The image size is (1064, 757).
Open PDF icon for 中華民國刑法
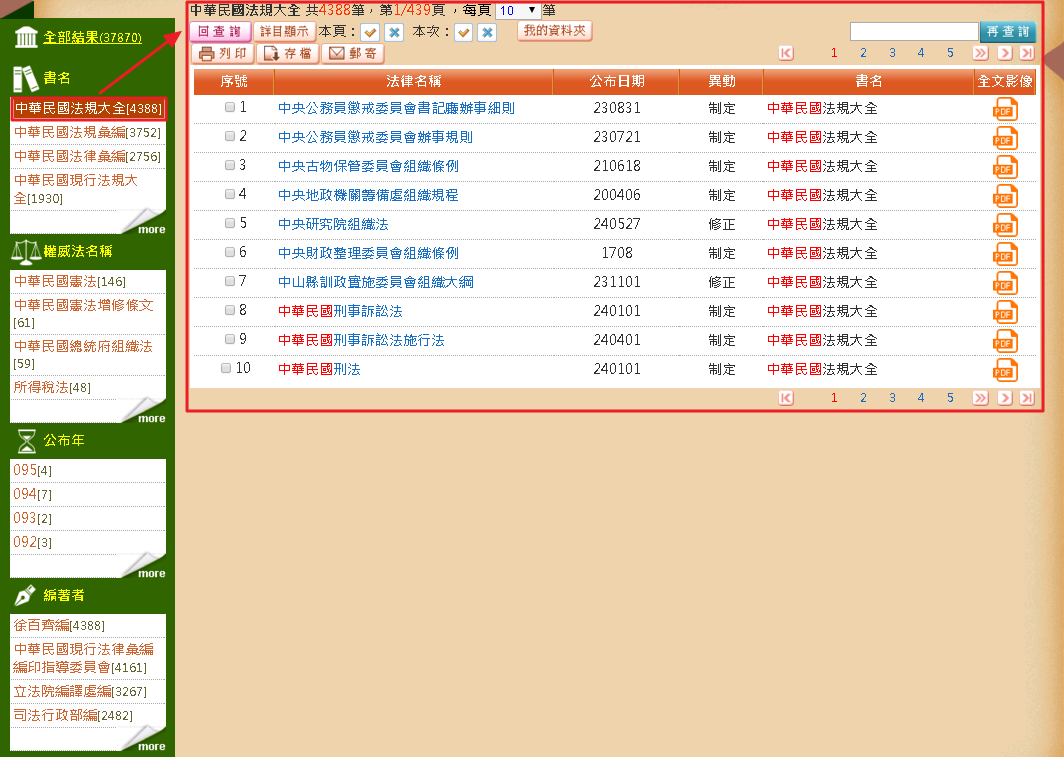pyautogui.click(x=1005, y=370)
